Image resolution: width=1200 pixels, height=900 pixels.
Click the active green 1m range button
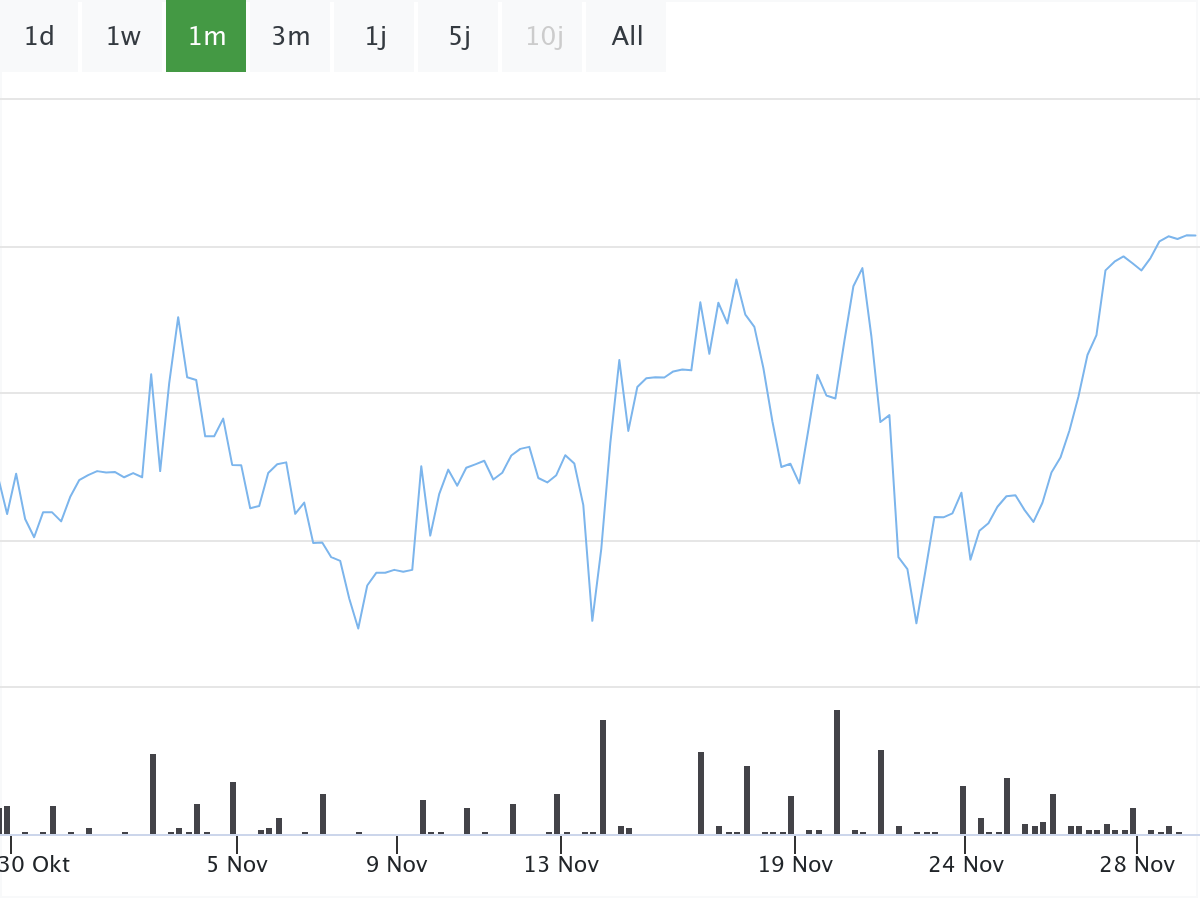pyautogui.click(x=206, y=37)
